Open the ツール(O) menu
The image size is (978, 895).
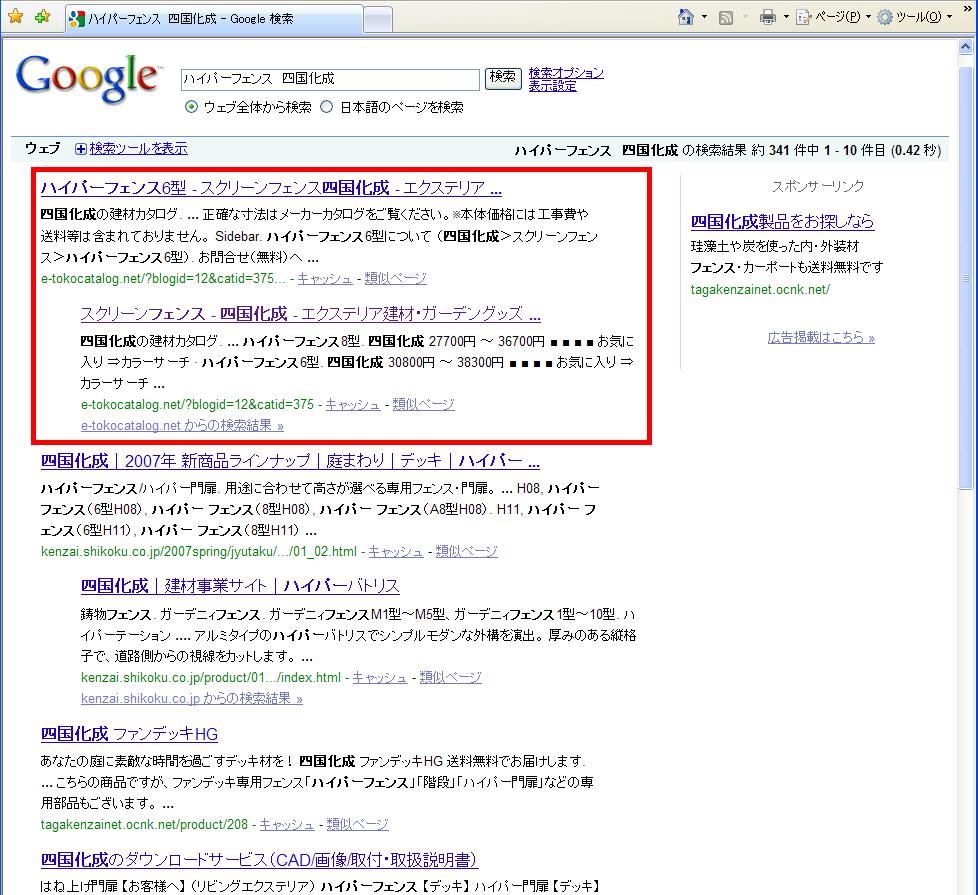pyautogui.click(x=914, y=17)
